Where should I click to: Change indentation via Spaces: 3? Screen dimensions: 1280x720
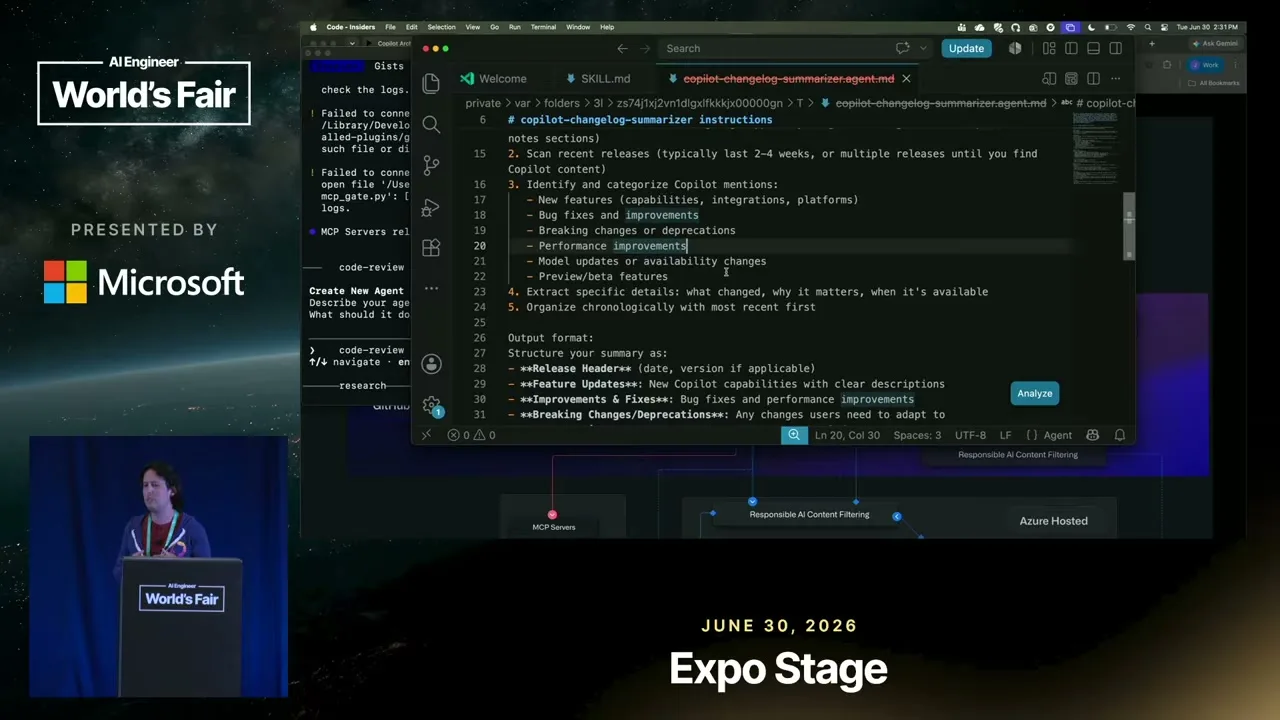click(x=917, y=435)
